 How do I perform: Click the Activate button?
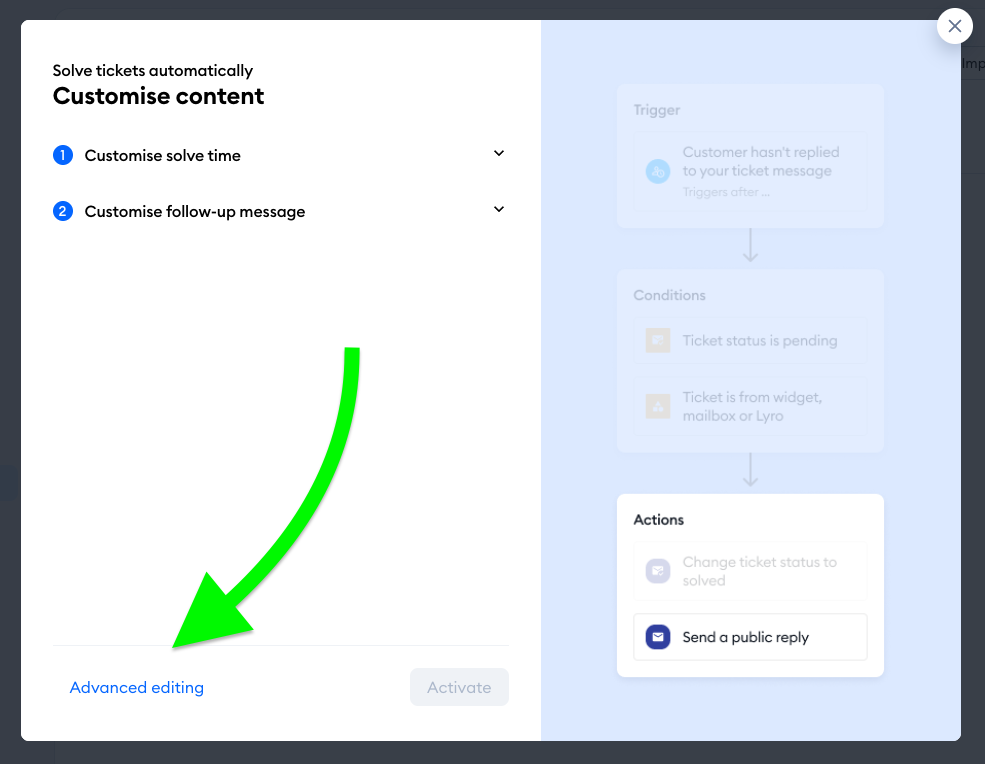[459, 687]
